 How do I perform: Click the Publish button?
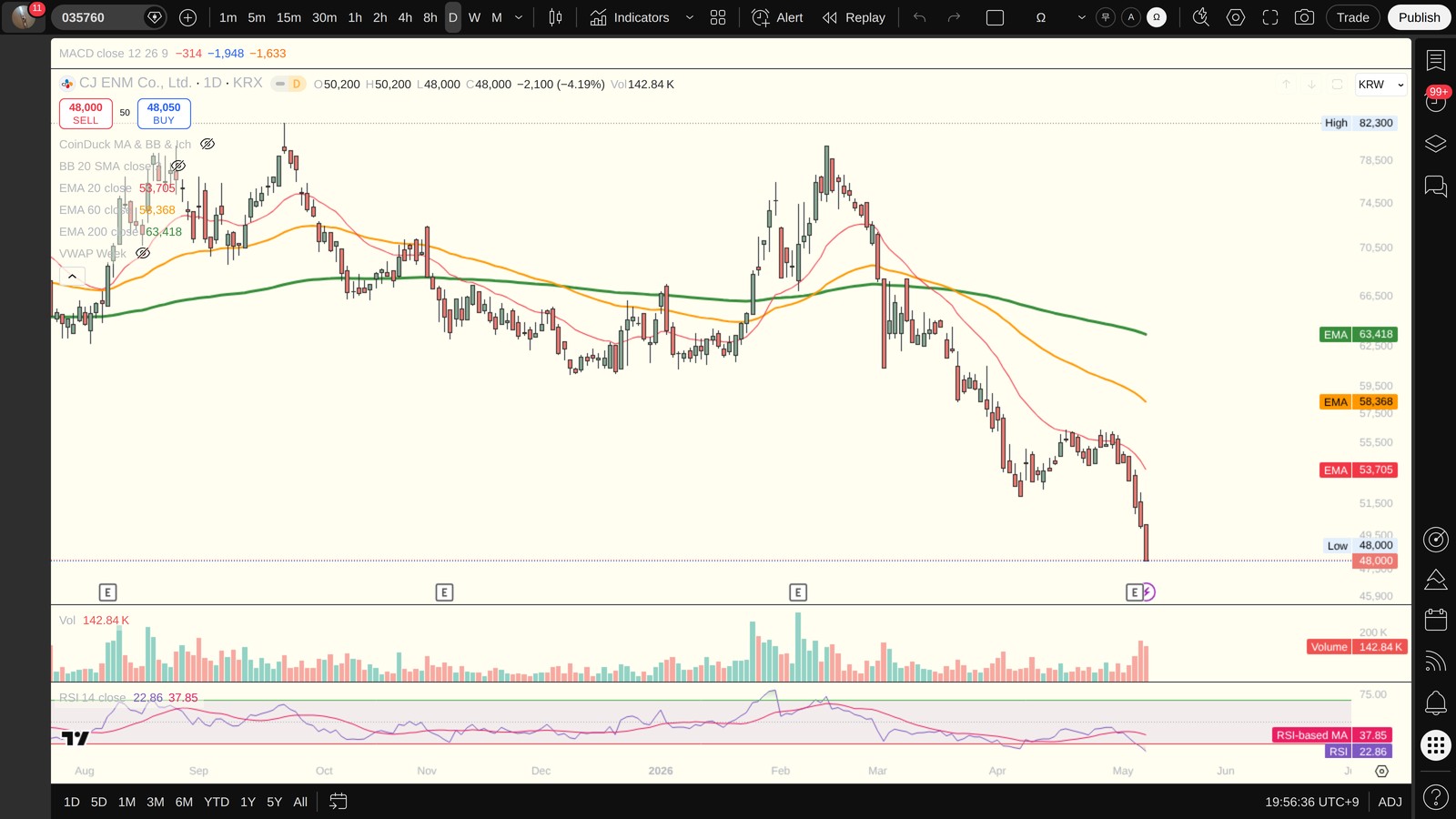(x=1419, y=17)
